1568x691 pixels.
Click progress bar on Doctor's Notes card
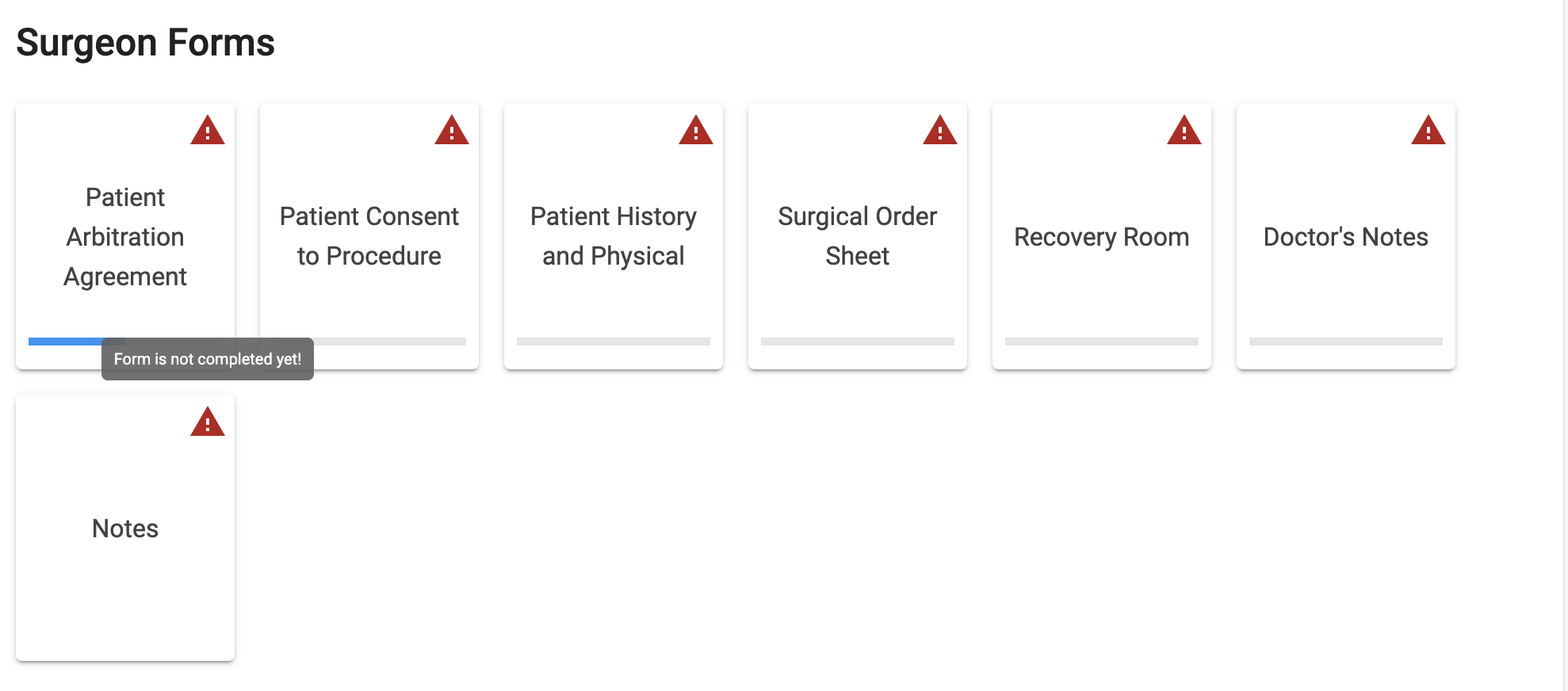(x=1345, y=341)
